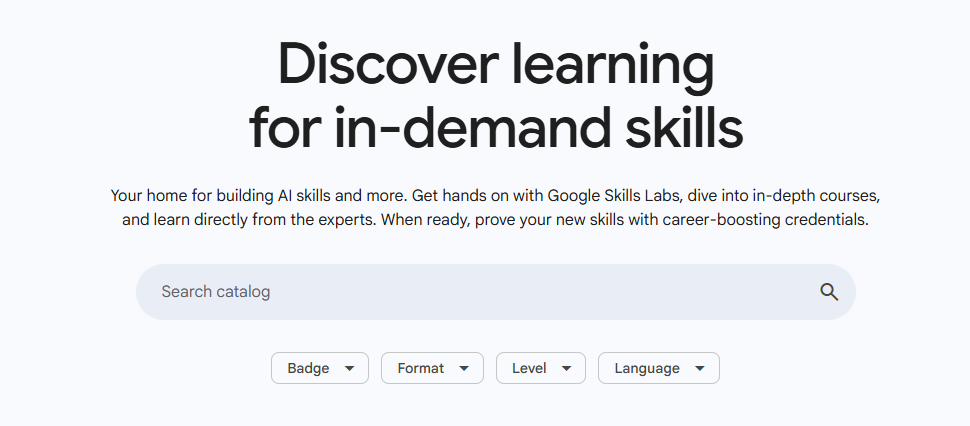Viewport: 970px width, 426px height.
Task: Click the "for in-demand skills" heading line
Action: click(x=496, y=130)
